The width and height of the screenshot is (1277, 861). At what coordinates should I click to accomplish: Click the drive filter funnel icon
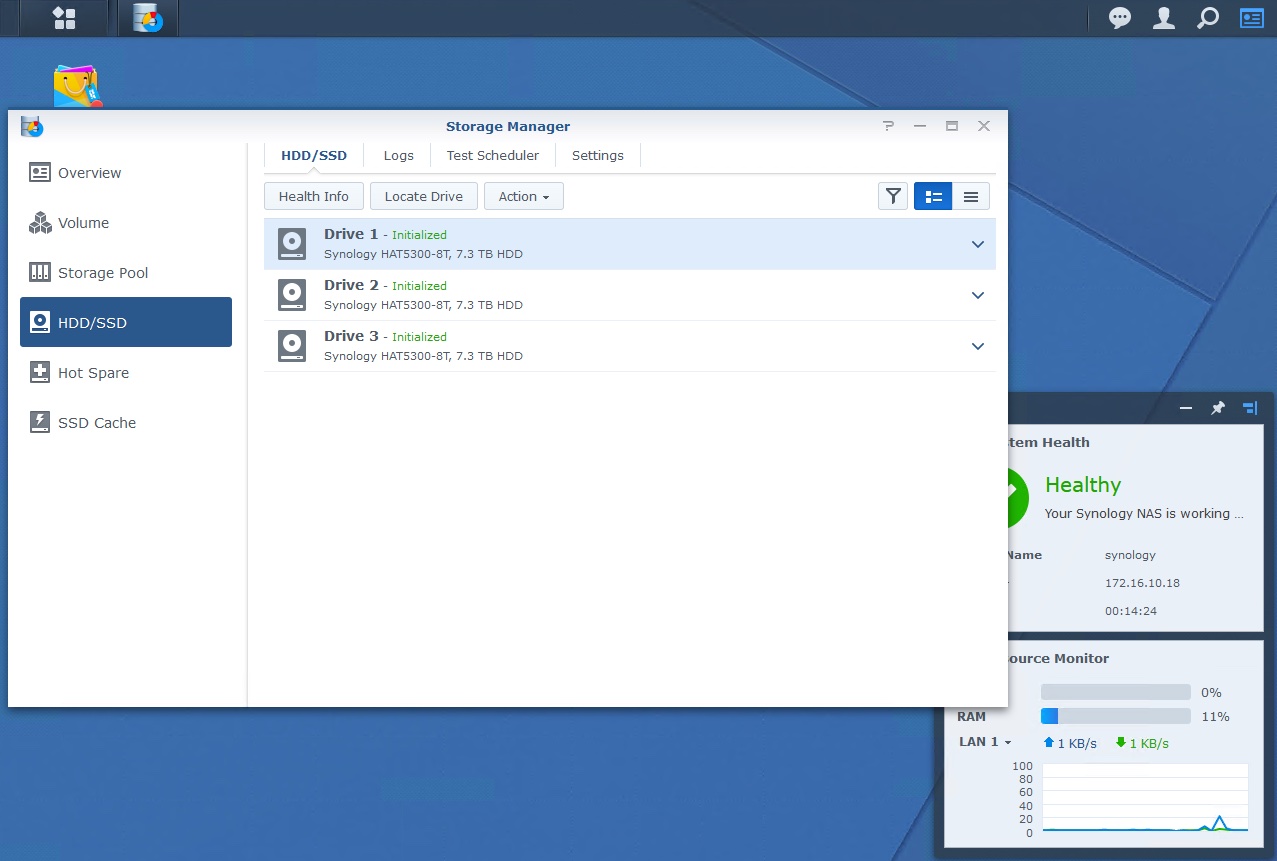[893, 197]
